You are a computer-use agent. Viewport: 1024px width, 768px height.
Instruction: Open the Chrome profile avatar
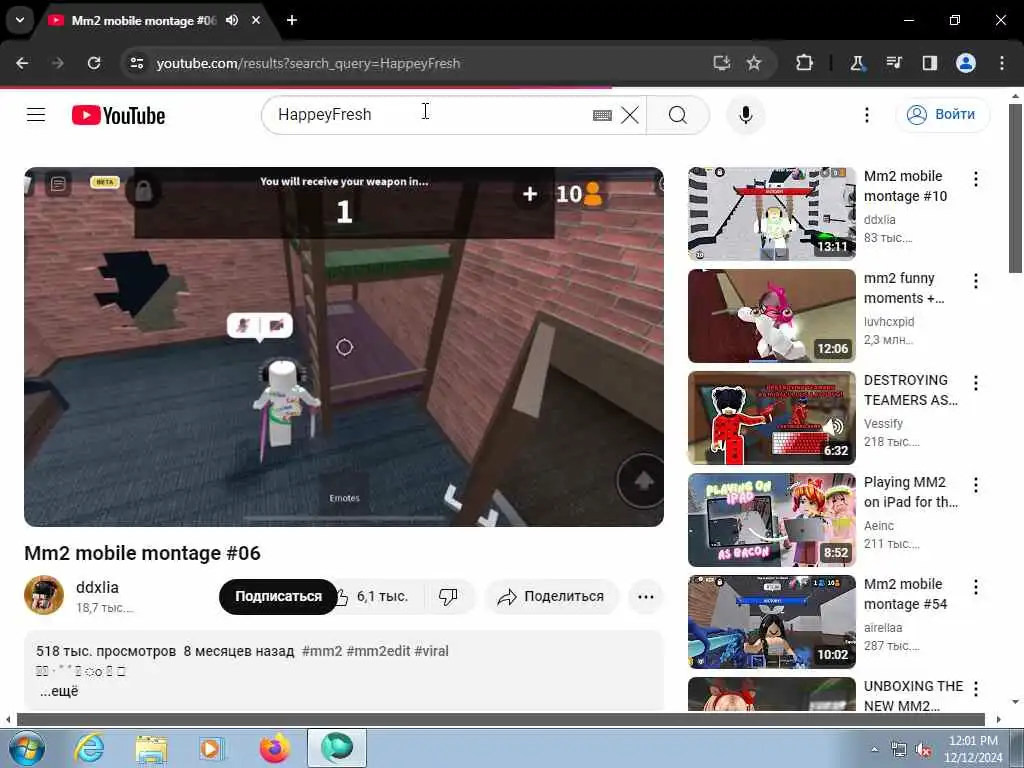click(x=966, y=63)
